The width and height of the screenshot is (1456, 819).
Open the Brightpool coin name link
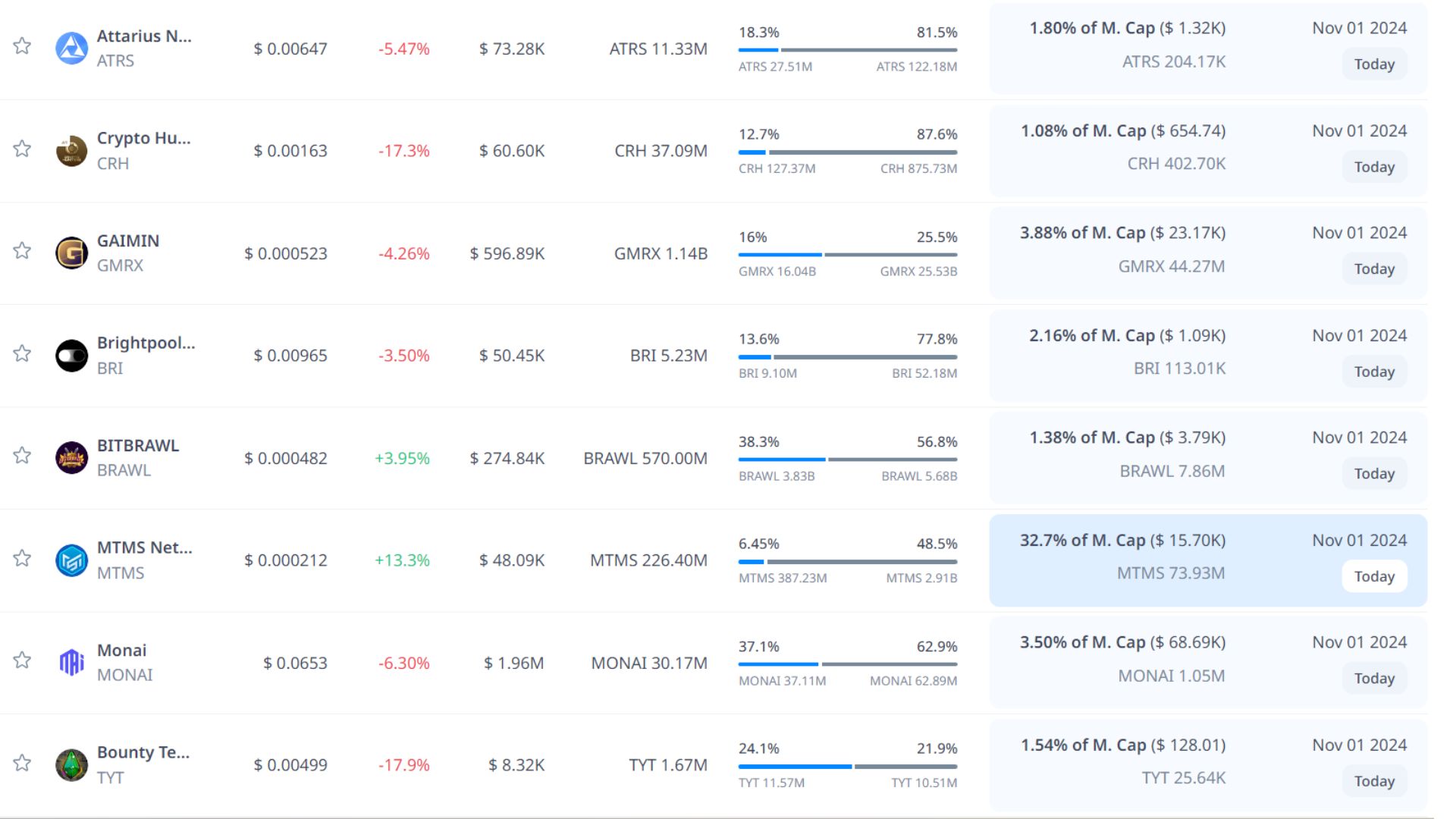tap(146, 343)
